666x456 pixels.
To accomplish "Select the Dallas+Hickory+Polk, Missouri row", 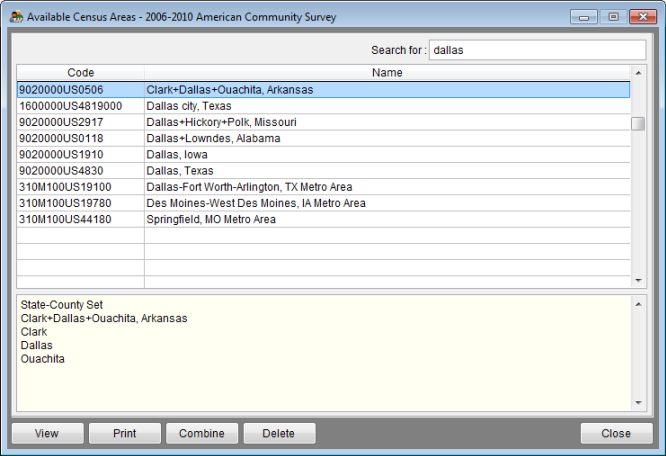I will (x=323, y=122).
